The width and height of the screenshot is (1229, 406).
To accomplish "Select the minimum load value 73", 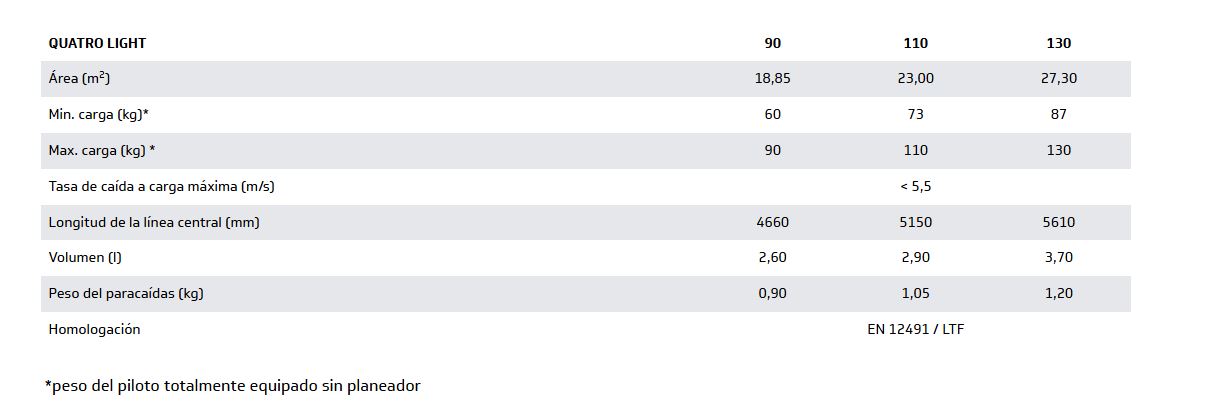I will [x=915, y=114].
